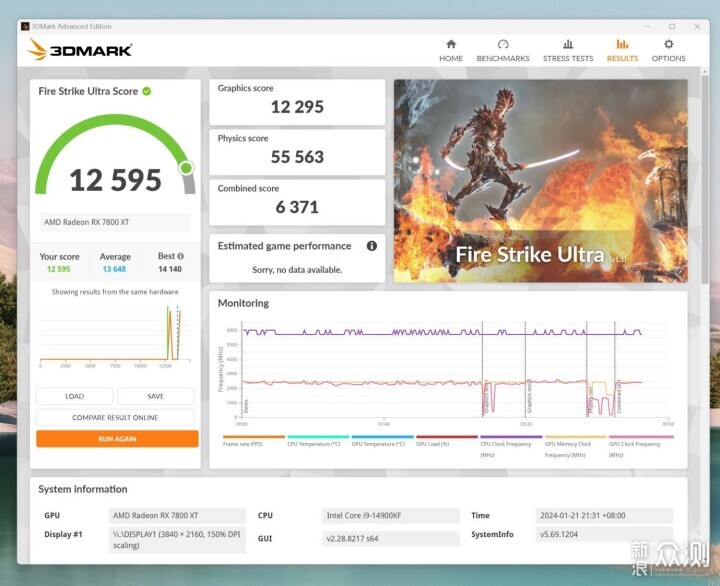Click the Average score 13 648
Image resolution: width=720 pixels, height=586 pixels.
pos(114,269)
